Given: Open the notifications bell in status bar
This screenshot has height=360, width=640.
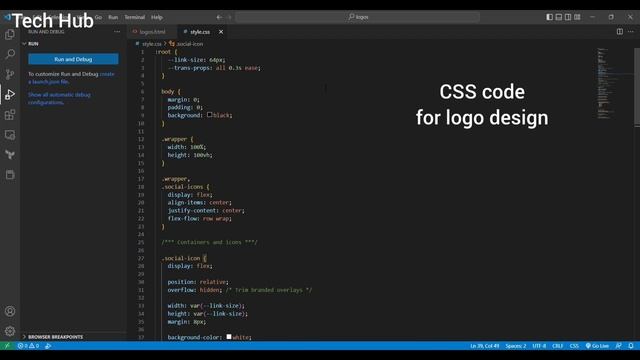Looking at the screenshot, I should 631,346.
